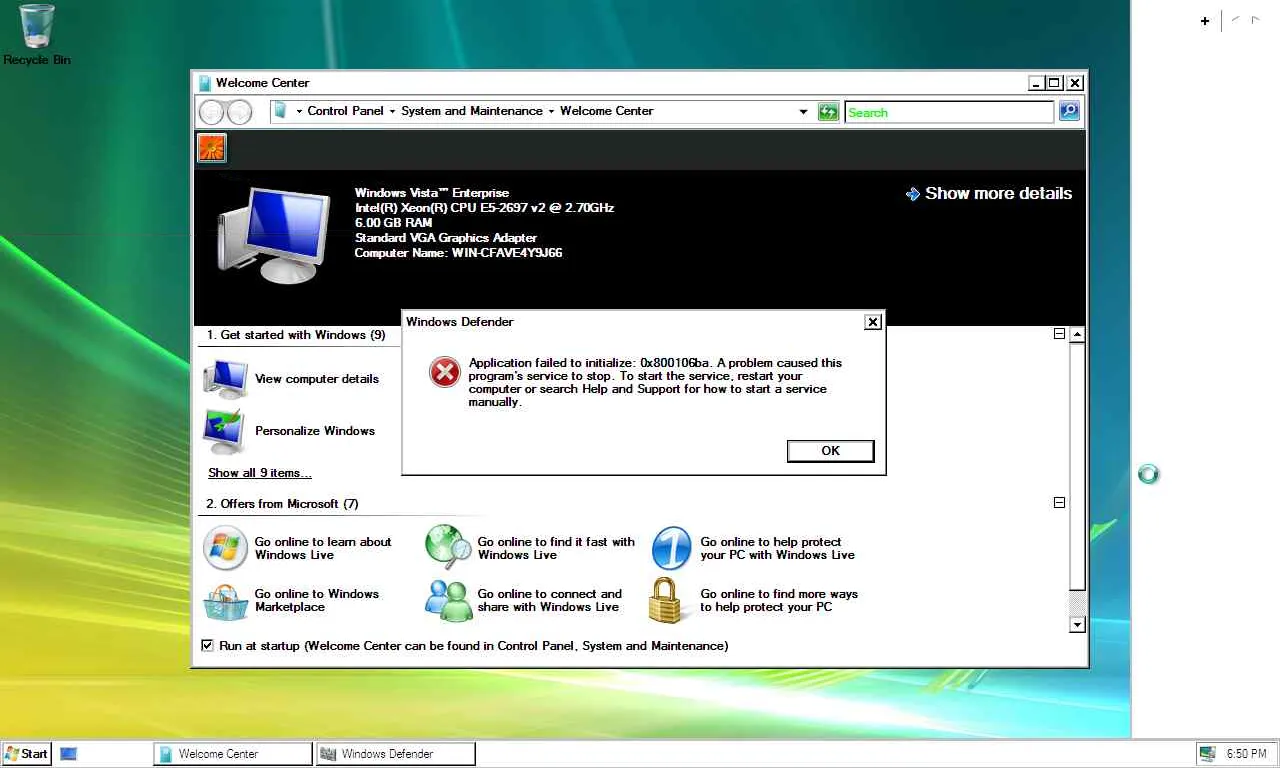This screenshot has height=768, width=1280.
Task: Open the Recycle Bin desktop icon
Action: pyautogui.click(x=37, y=34)
